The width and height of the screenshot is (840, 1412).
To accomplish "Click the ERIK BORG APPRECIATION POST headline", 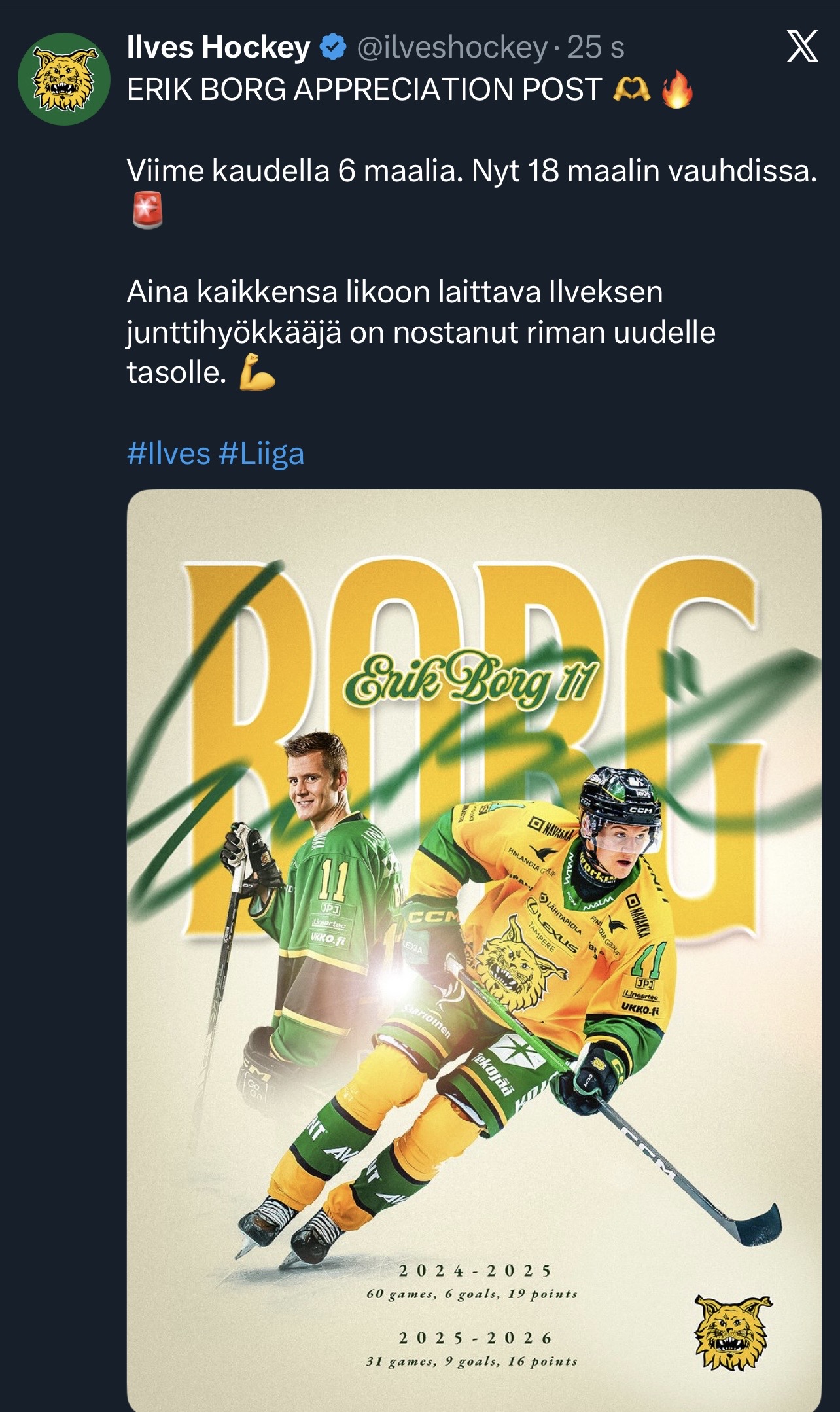I will tap(364, 90).
